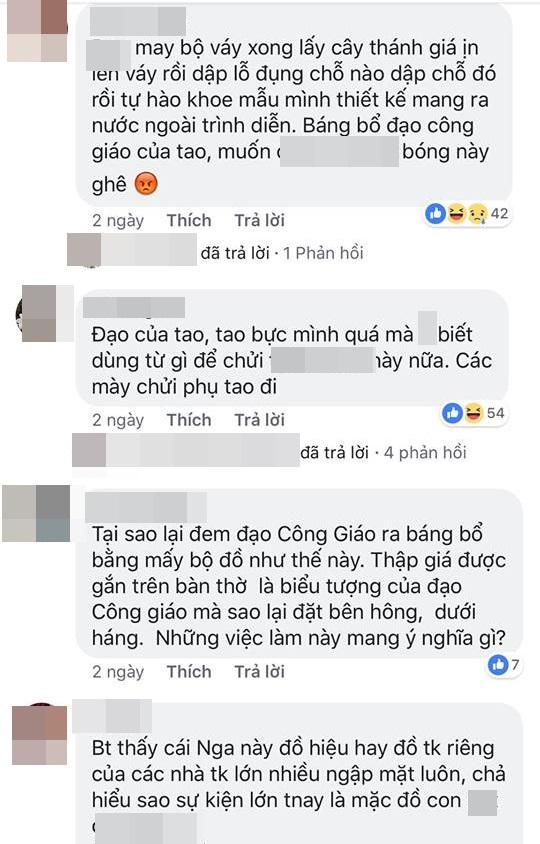Viewport: 540px width, 844px height.
Task: Open the first commenter's blurred avatar
Action: (37, 31)
